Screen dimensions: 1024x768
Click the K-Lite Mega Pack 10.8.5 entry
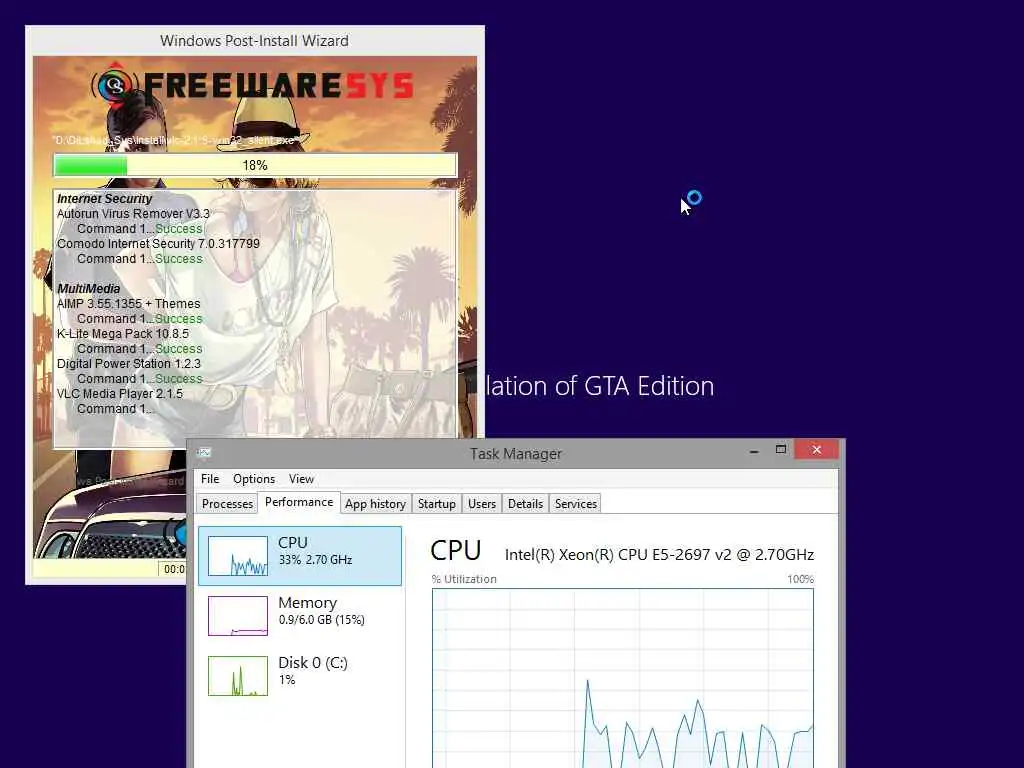[x=123, y=334]
